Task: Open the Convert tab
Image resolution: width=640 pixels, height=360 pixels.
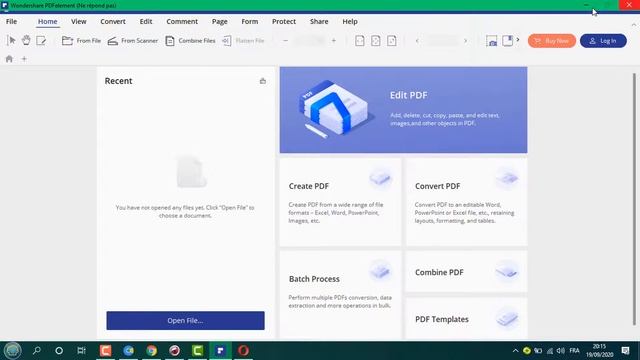Action: [113, 21]
